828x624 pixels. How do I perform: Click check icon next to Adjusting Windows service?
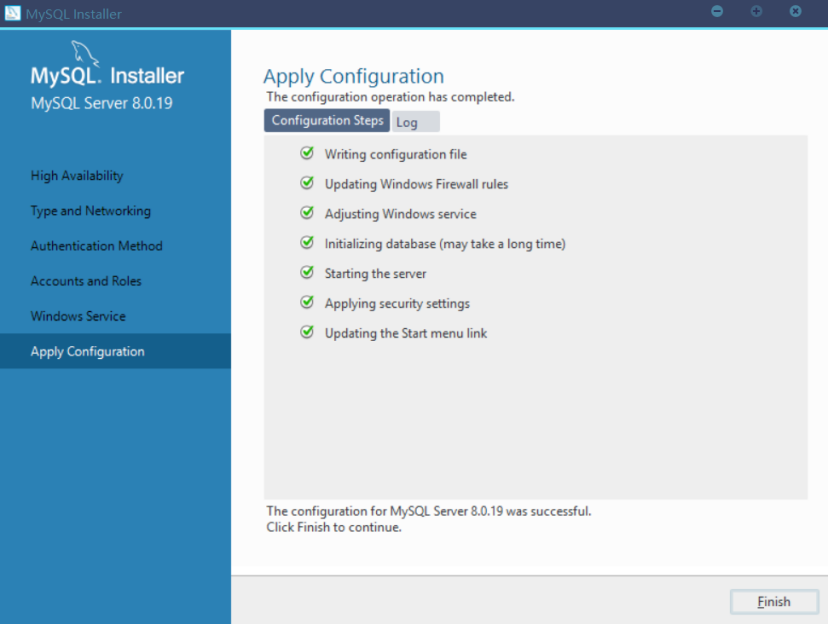(x=307, y=213)
